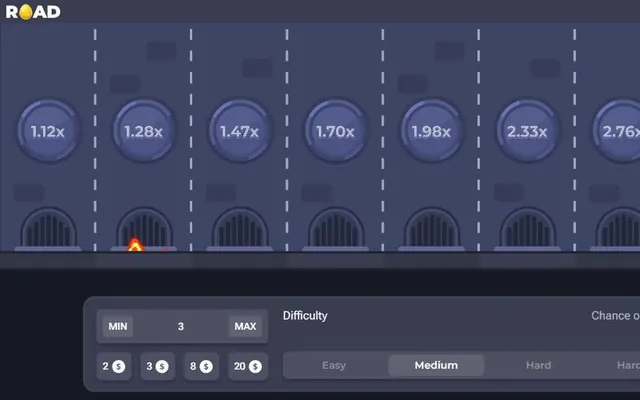Choose the 8 dollar quick bet
Viewport: 640px width, 400px height.
(201, 366)
